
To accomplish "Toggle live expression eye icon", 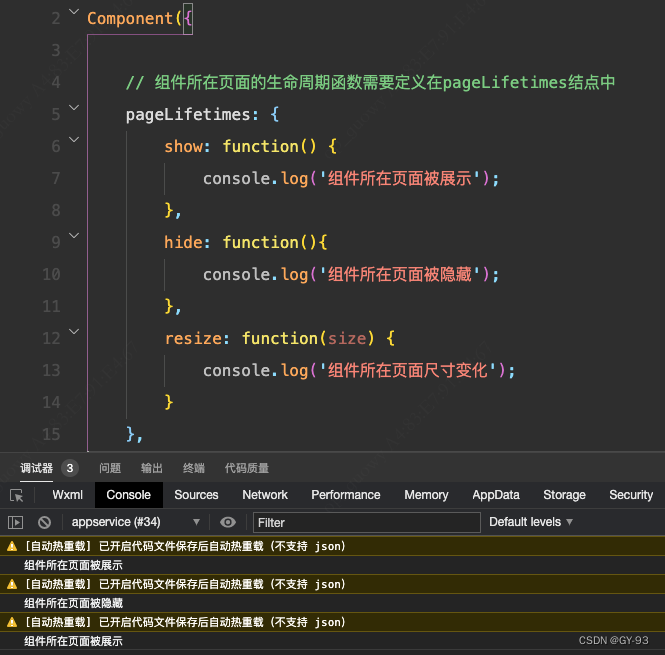I will point(228,522).
